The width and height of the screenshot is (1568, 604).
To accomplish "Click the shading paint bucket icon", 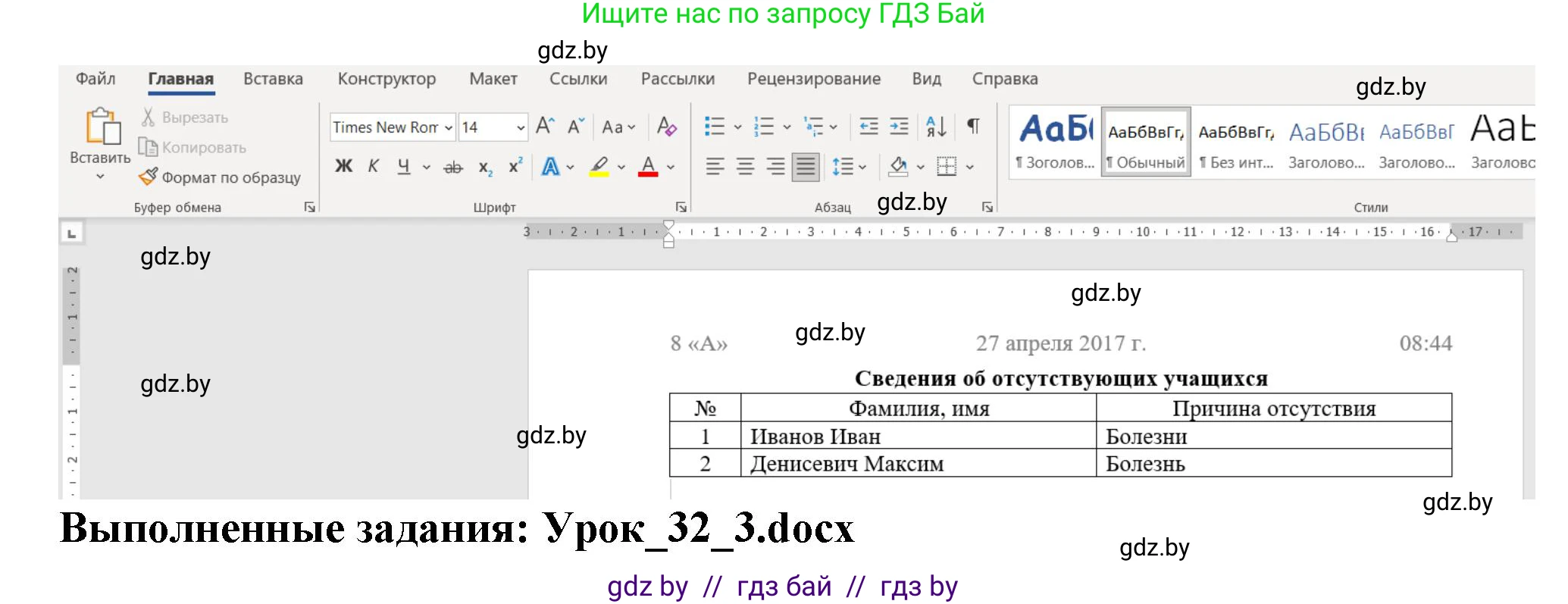I will coord(898,167).
